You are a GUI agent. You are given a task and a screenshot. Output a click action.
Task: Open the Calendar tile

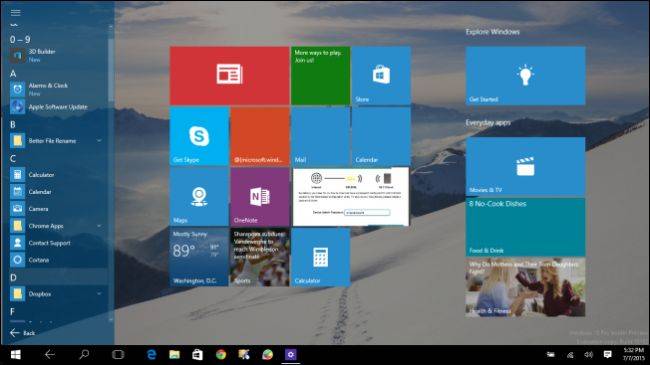point(381,136)
